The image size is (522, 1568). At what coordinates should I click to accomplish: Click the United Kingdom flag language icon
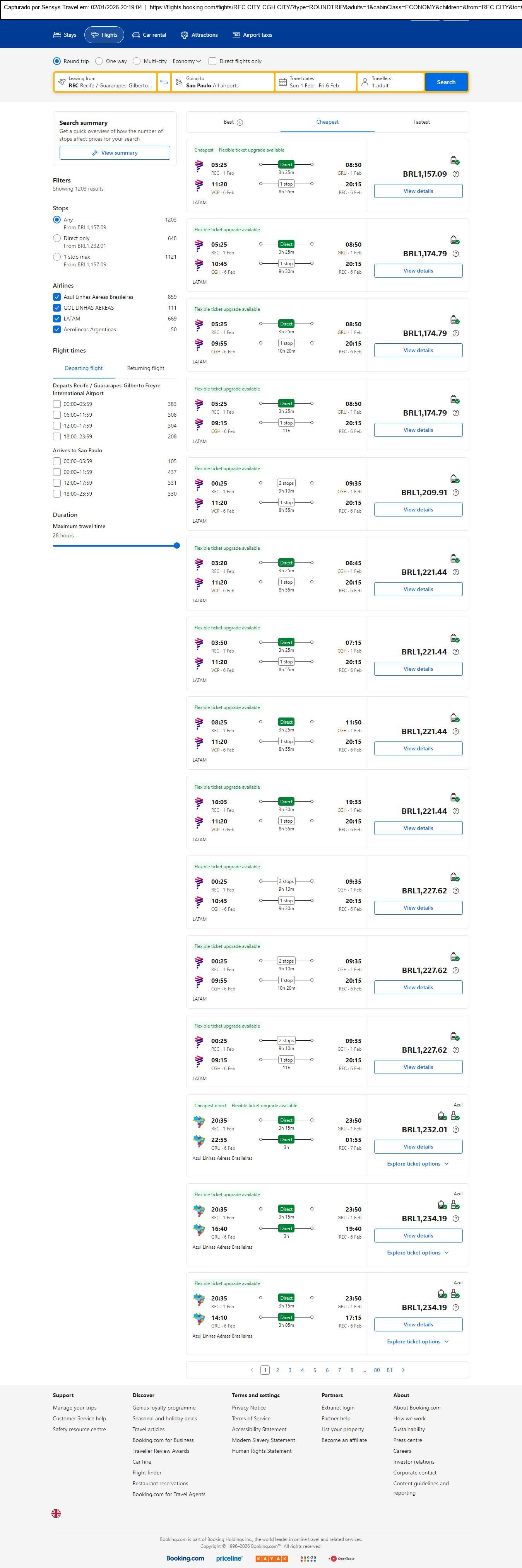(56, 1513)
